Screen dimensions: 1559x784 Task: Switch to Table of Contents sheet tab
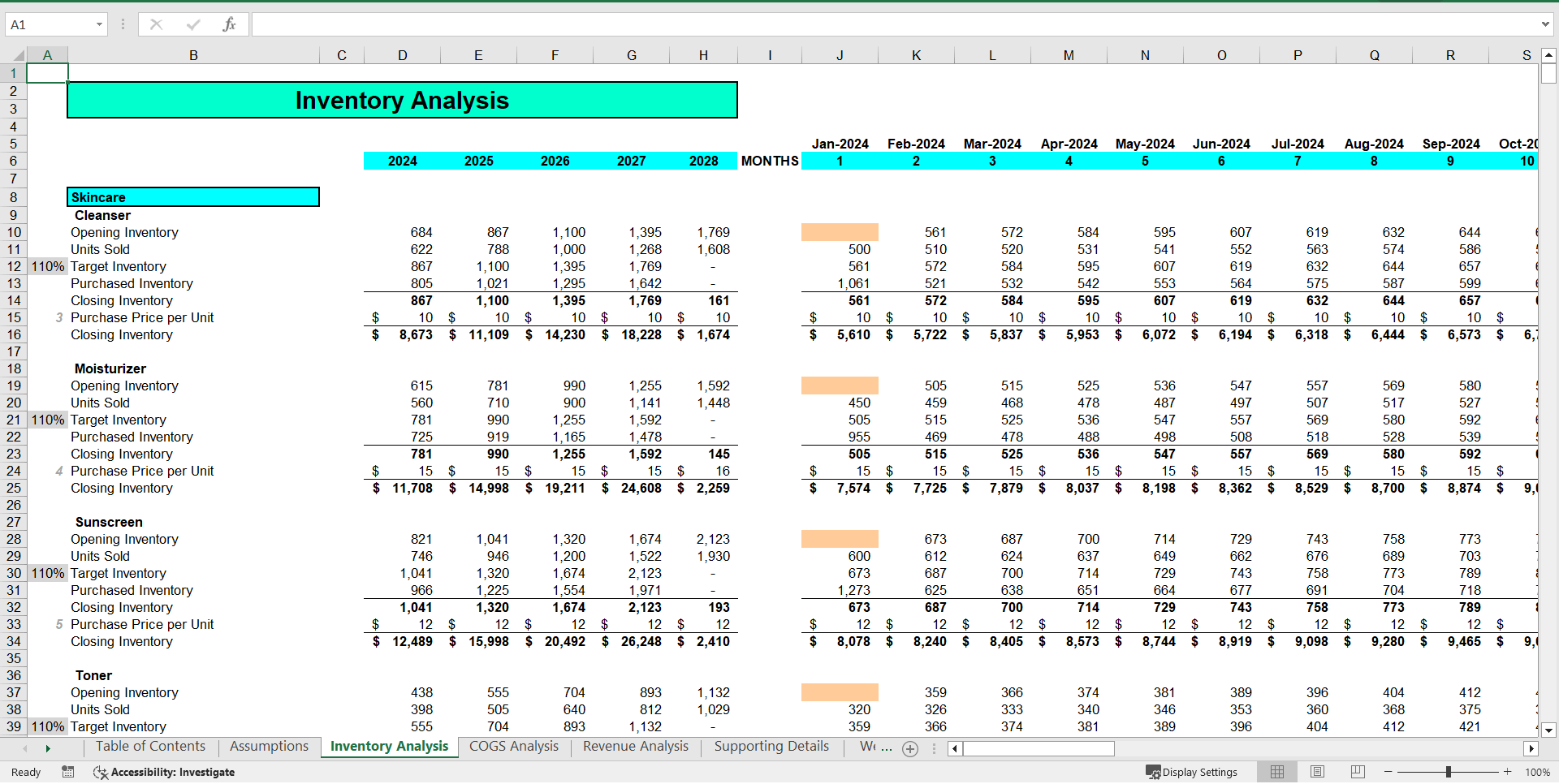click(150, 747)
